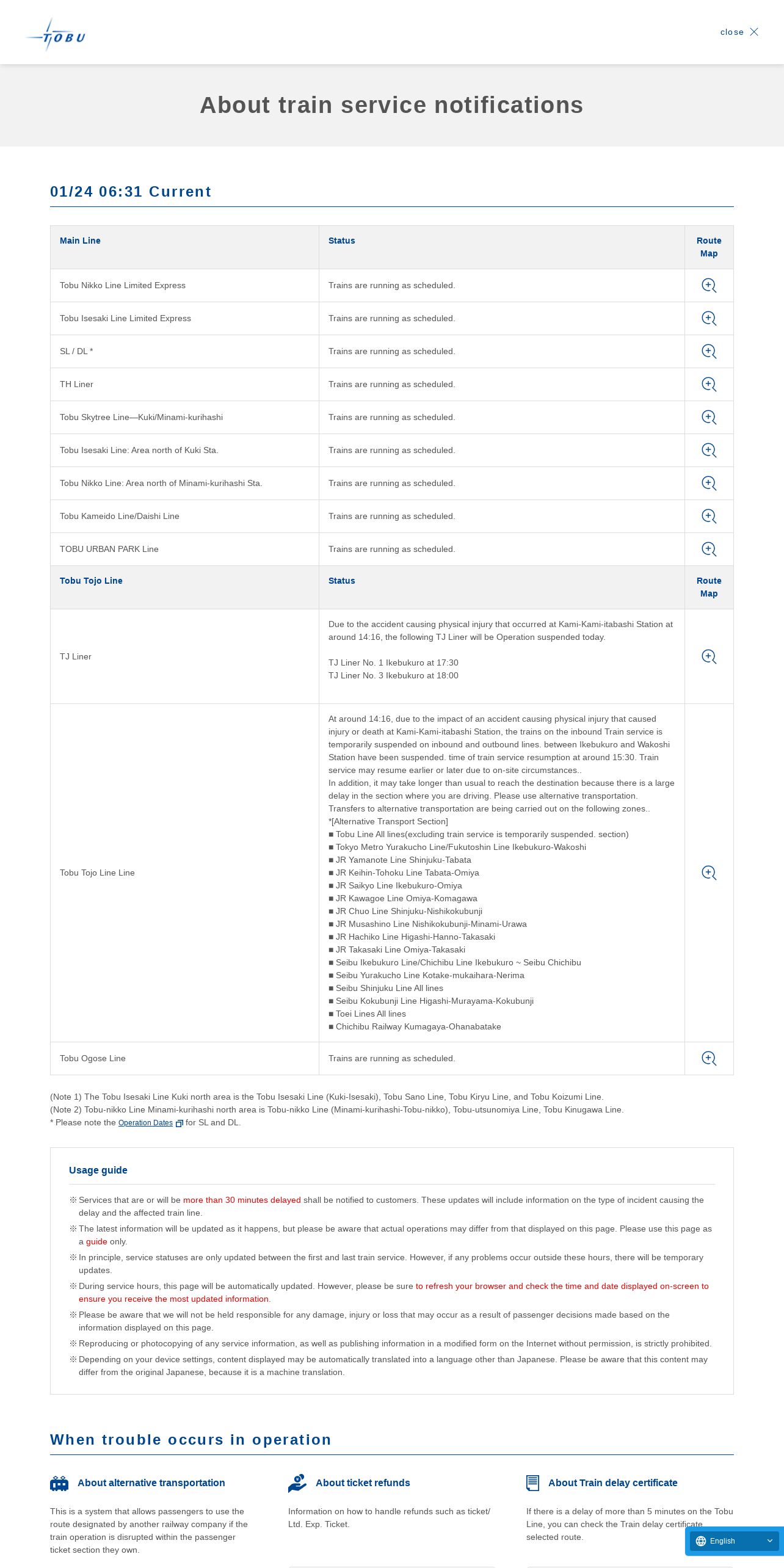
Task: Click Tobu Ogose Line 'running as scheduled' status
Action: click(392, 1058)
